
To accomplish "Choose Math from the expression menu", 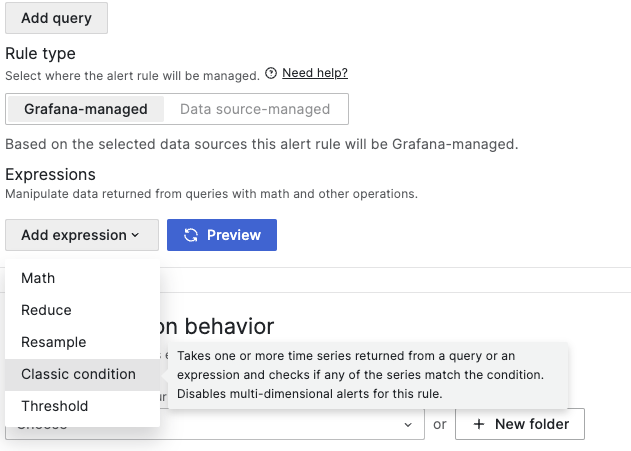I will coord(38,278).
